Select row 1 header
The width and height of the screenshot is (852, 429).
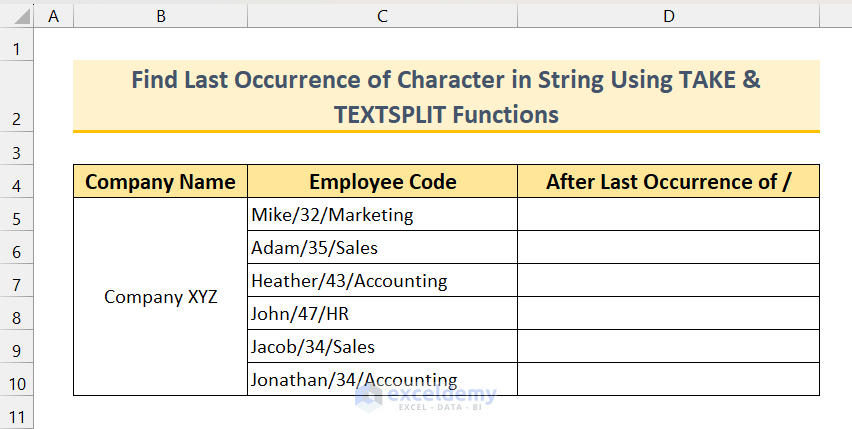[x=17, y=48]
